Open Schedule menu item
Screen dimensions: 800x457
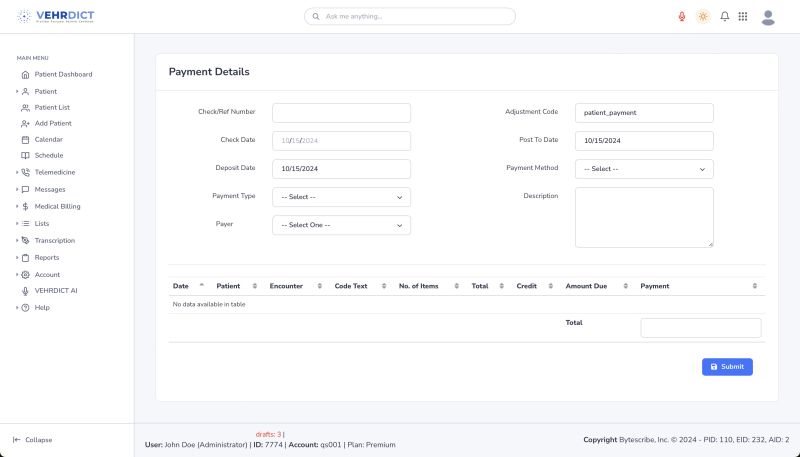(49, 155)
